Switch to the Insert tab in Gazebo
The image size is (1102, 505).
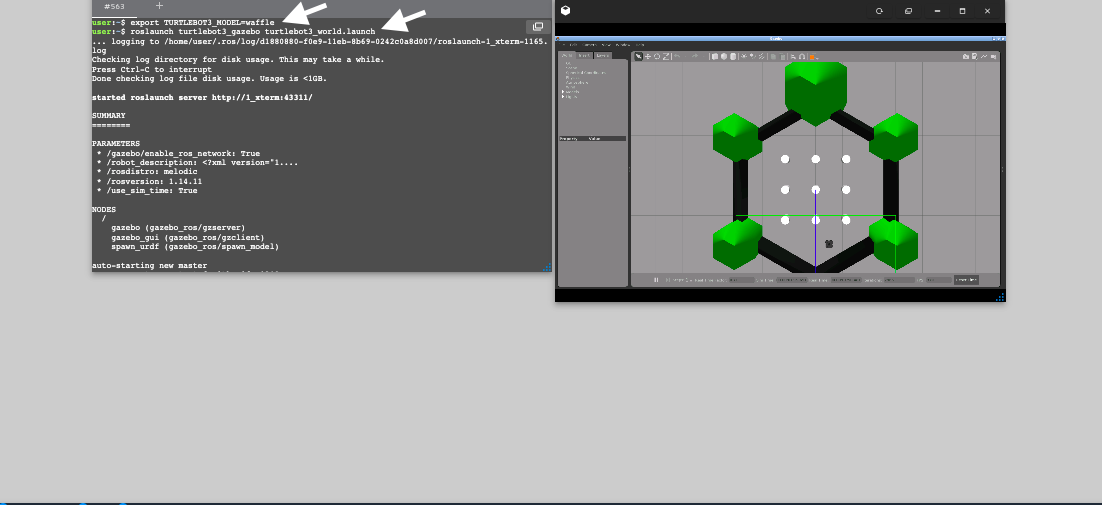[x=584, y=55]
